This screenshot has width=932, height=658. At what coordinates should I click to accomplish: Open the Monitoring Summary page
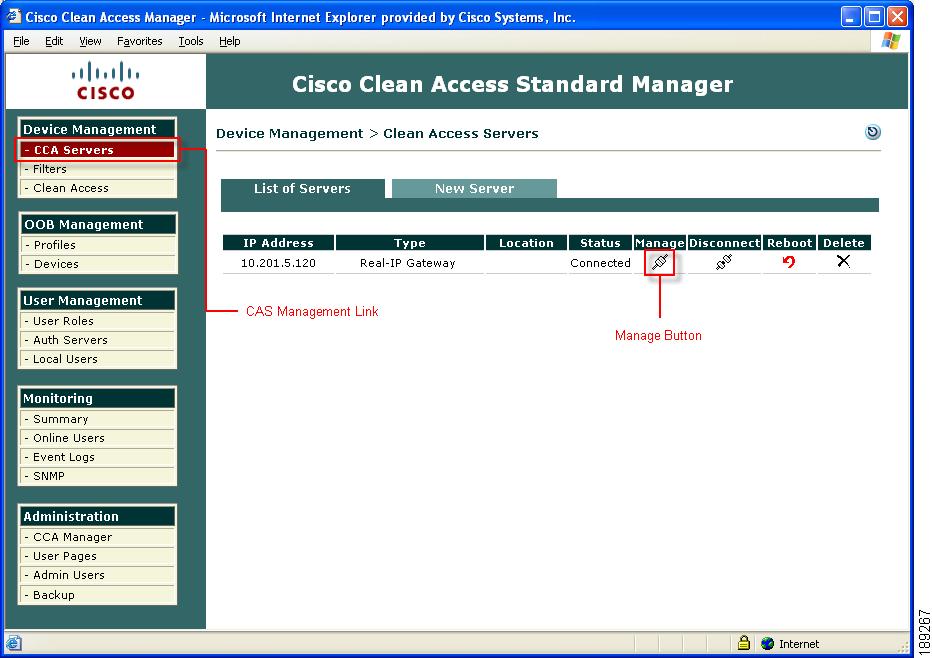97,419
